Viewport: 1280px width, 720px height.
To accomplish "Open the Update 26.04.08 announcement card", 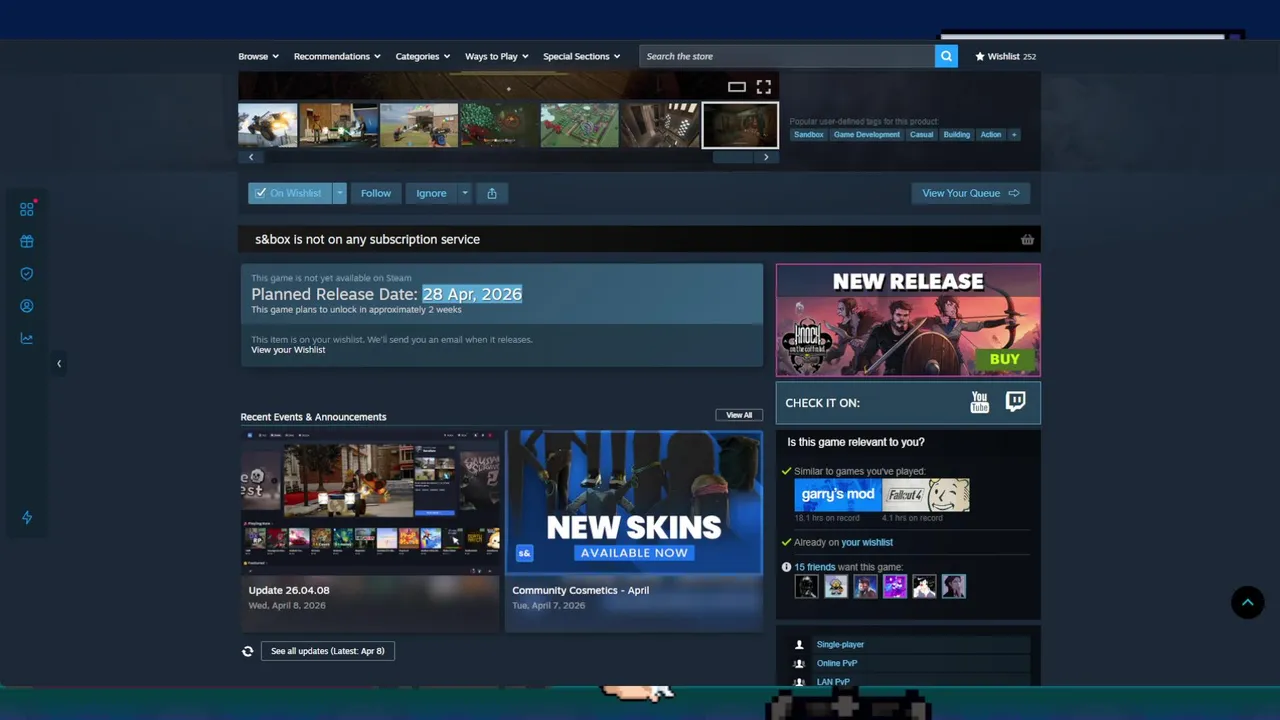I will (x=370, y=531).
